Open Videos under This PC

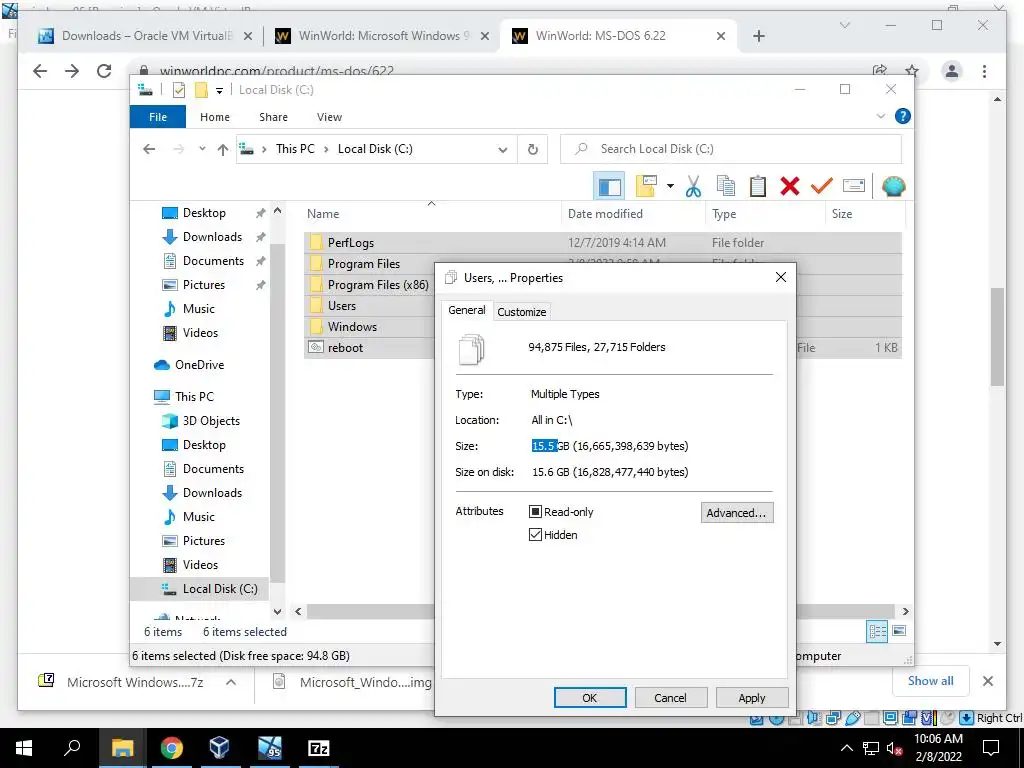pos(200,564)
